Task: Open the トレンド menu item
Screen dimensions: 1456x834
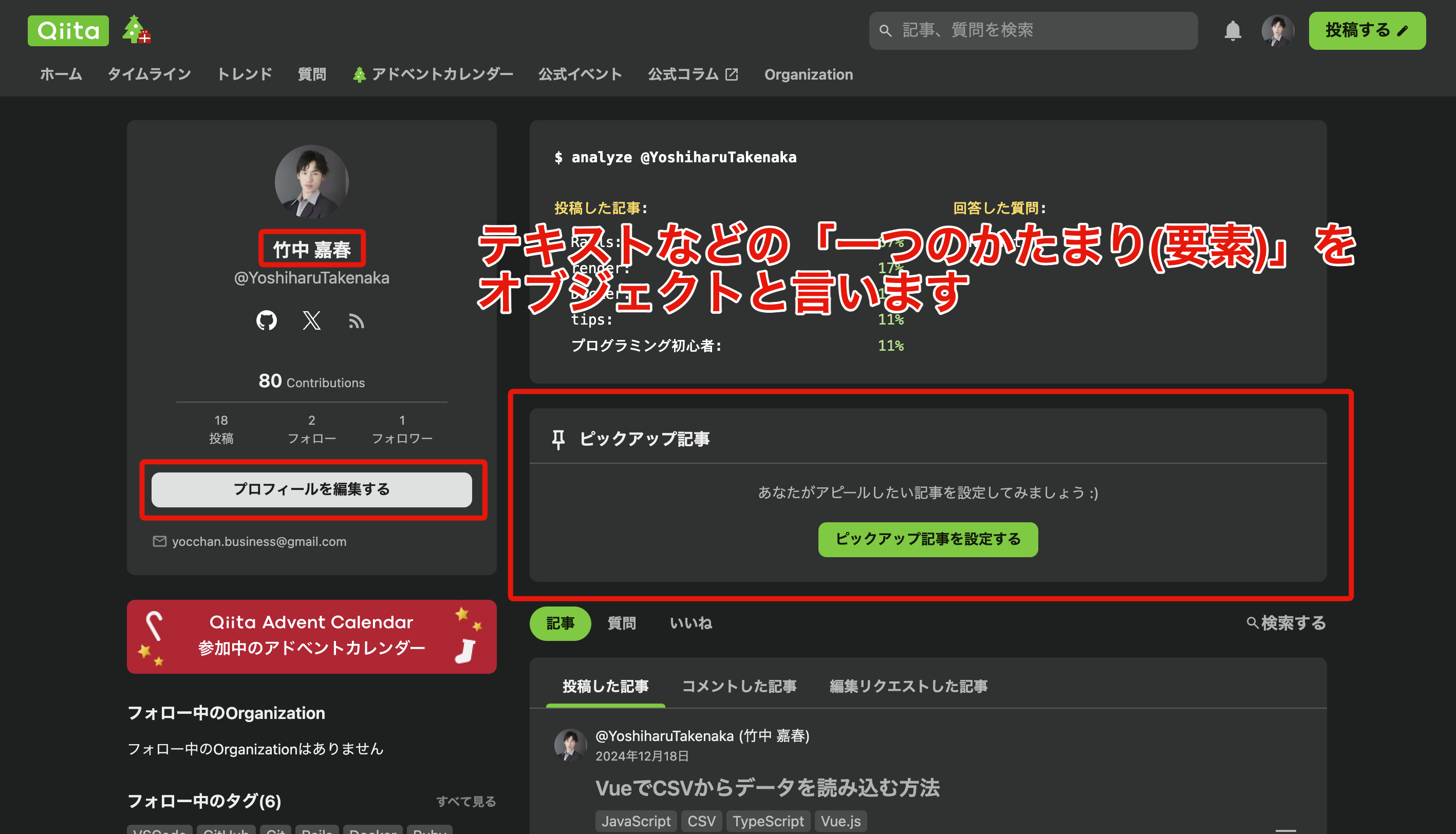Action: (244, 74)
